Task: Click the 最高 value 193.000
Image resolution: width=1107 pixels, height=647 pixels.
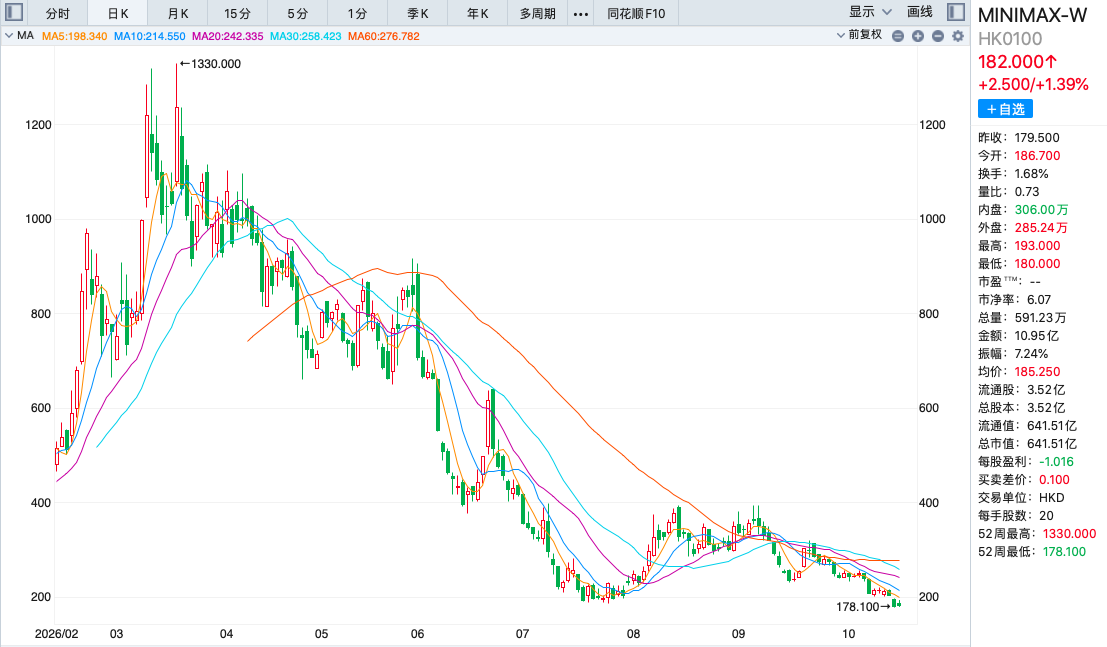Action: tap(1037, 246)
